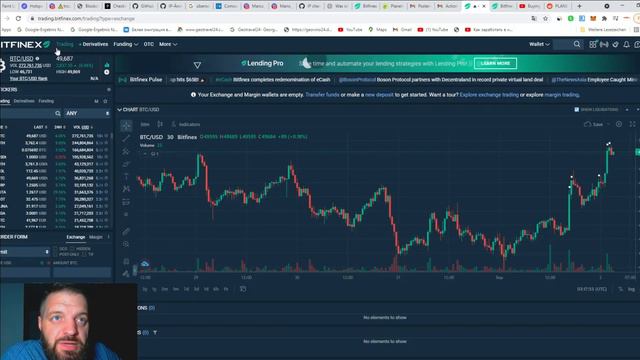The image size is (640, 360).
Task: Open the Derivatives menu item
Action: (x=95, y=44)
